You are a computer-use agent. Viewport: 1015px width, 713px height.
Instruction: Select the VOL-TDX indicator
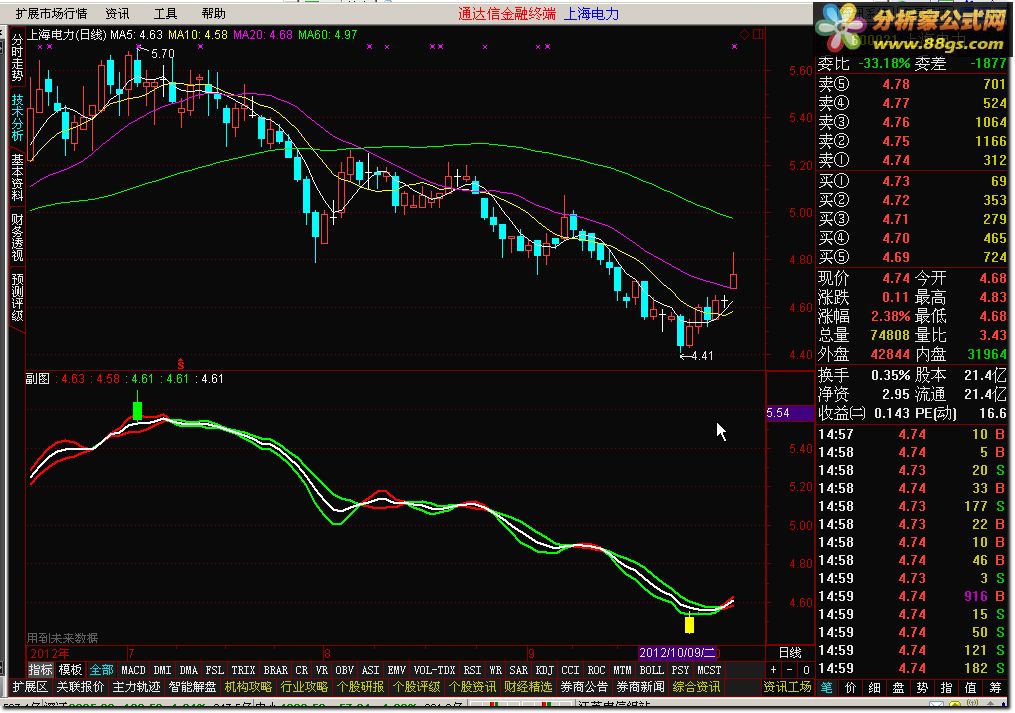pos(434,670)
